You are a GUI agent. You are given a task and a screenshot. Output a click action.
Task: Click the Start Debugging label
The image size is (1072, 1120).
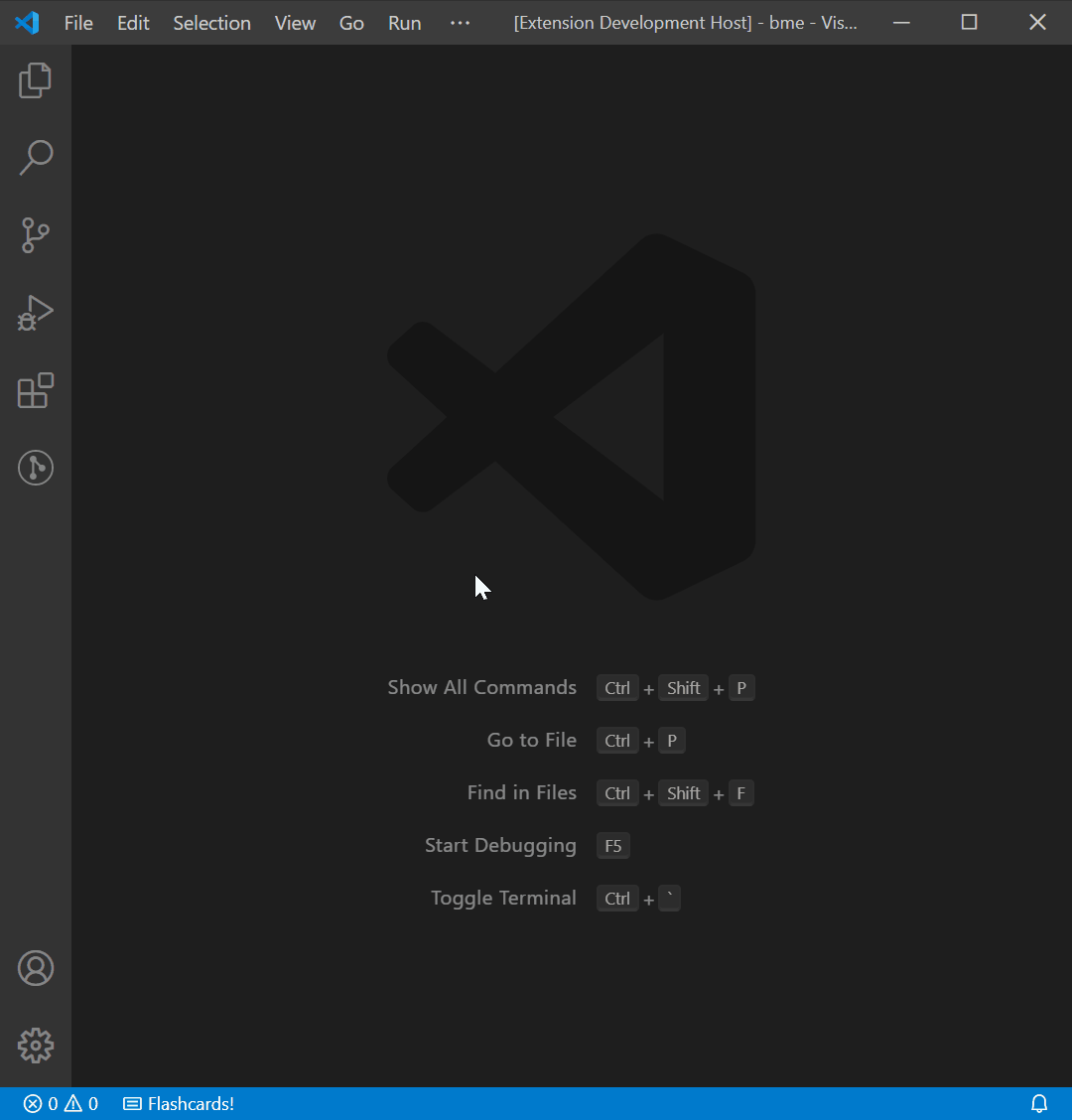tap(500, 846)
